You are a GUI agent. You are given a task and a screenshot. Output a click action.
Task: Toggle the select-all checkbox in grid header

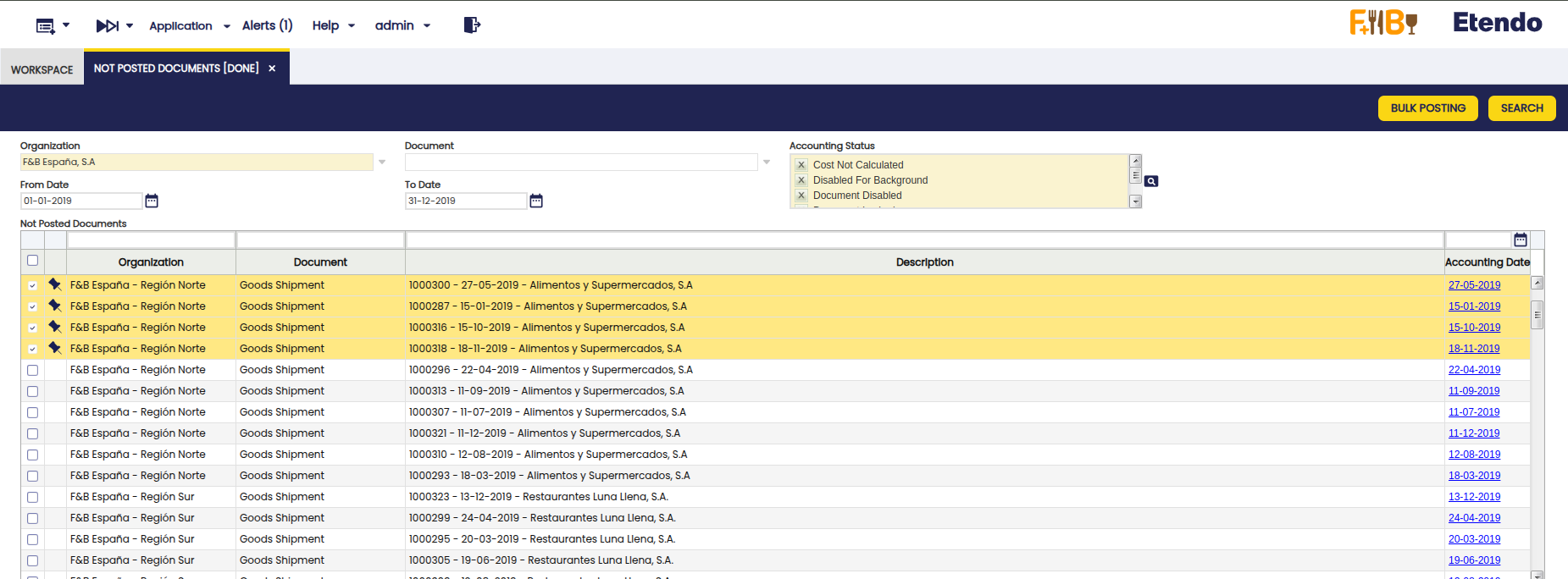point(32,261)
